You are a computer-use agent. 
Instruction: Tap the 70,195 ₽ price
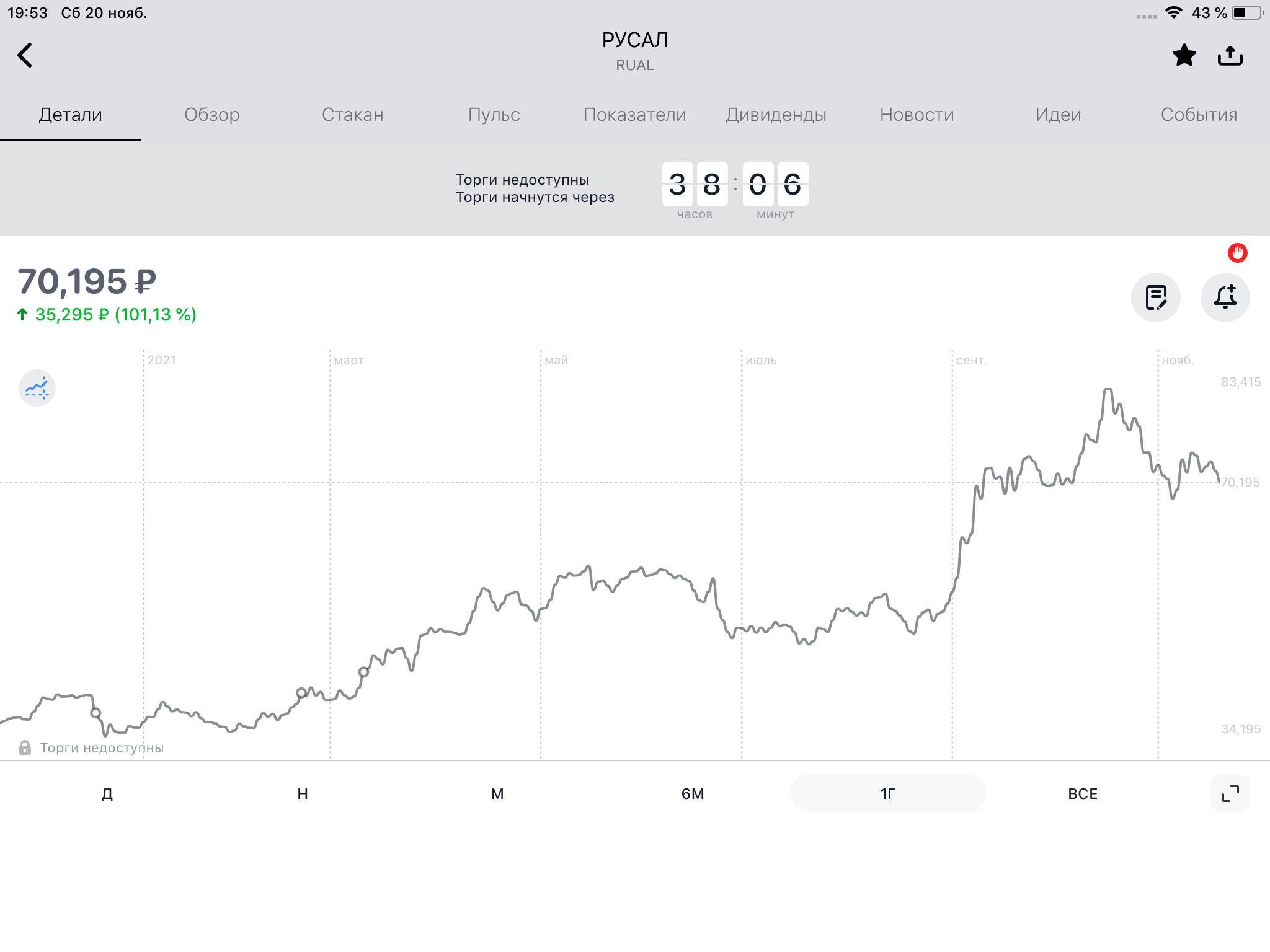click(x=87, y=282)
